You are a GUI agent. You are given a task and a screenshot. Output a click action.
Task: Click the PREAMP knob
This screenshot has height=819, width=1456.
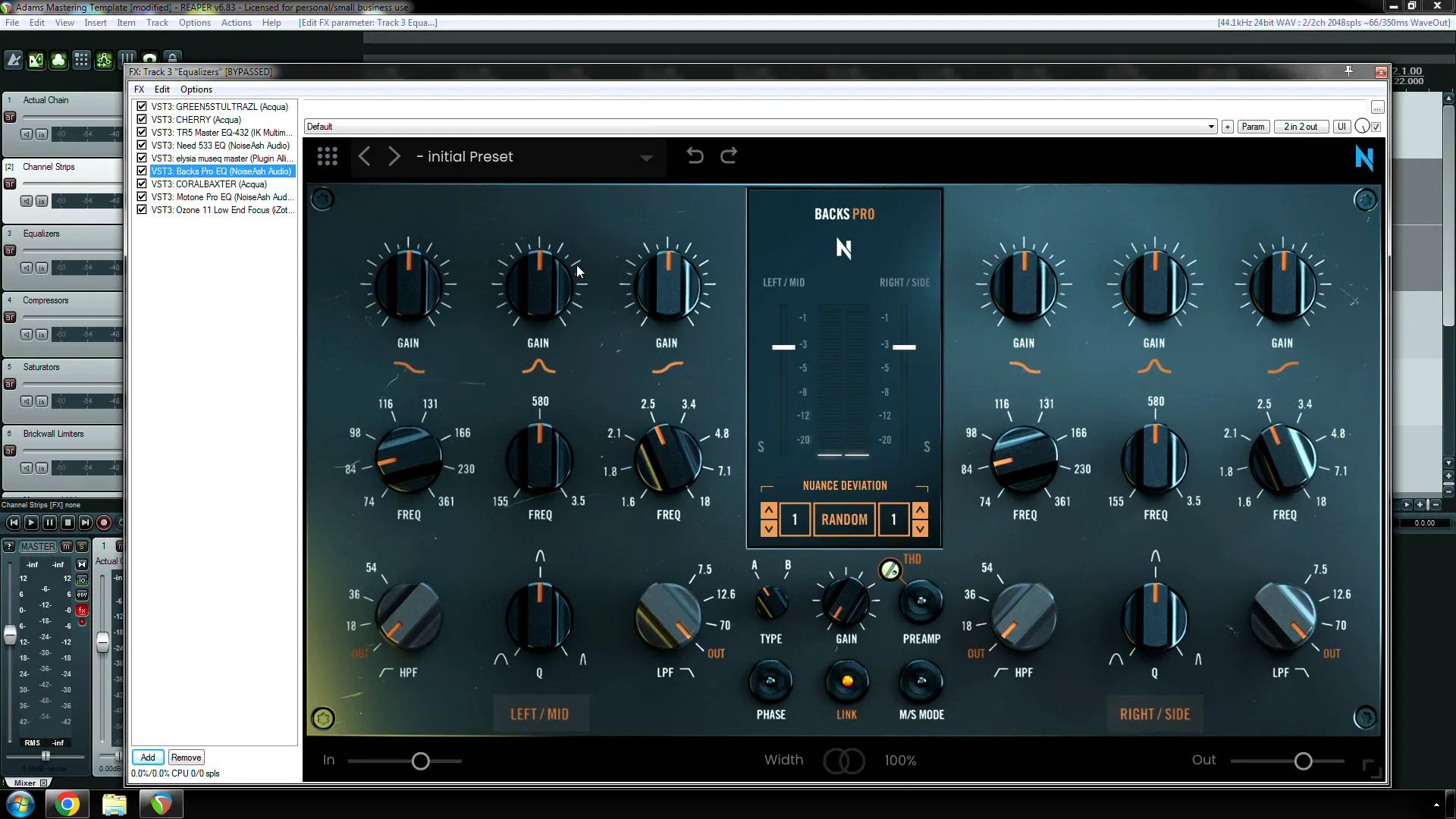coord(921,601)
